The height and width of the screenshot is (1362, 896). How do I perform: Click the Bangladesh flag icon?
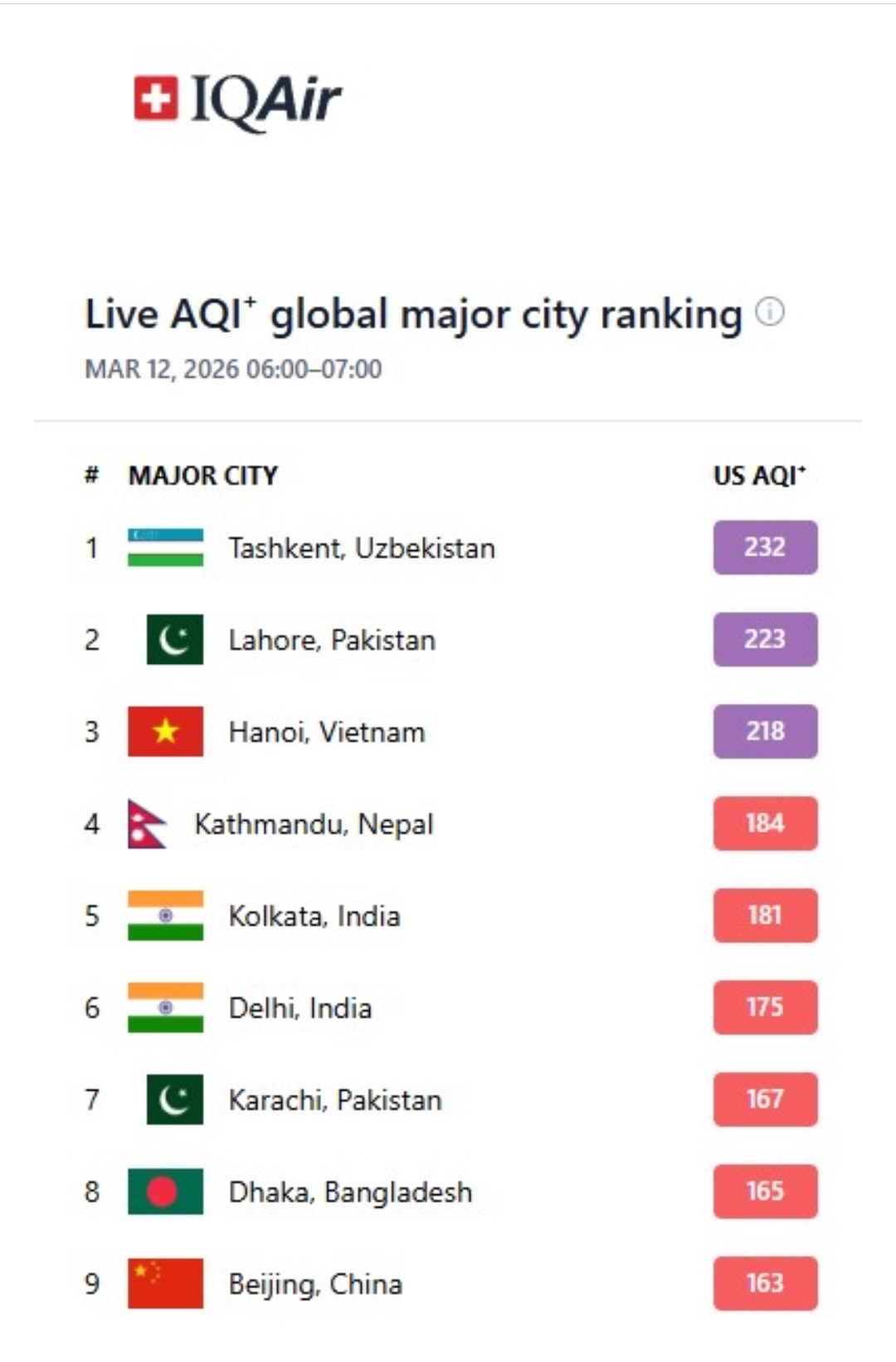tap(165, 1192)
